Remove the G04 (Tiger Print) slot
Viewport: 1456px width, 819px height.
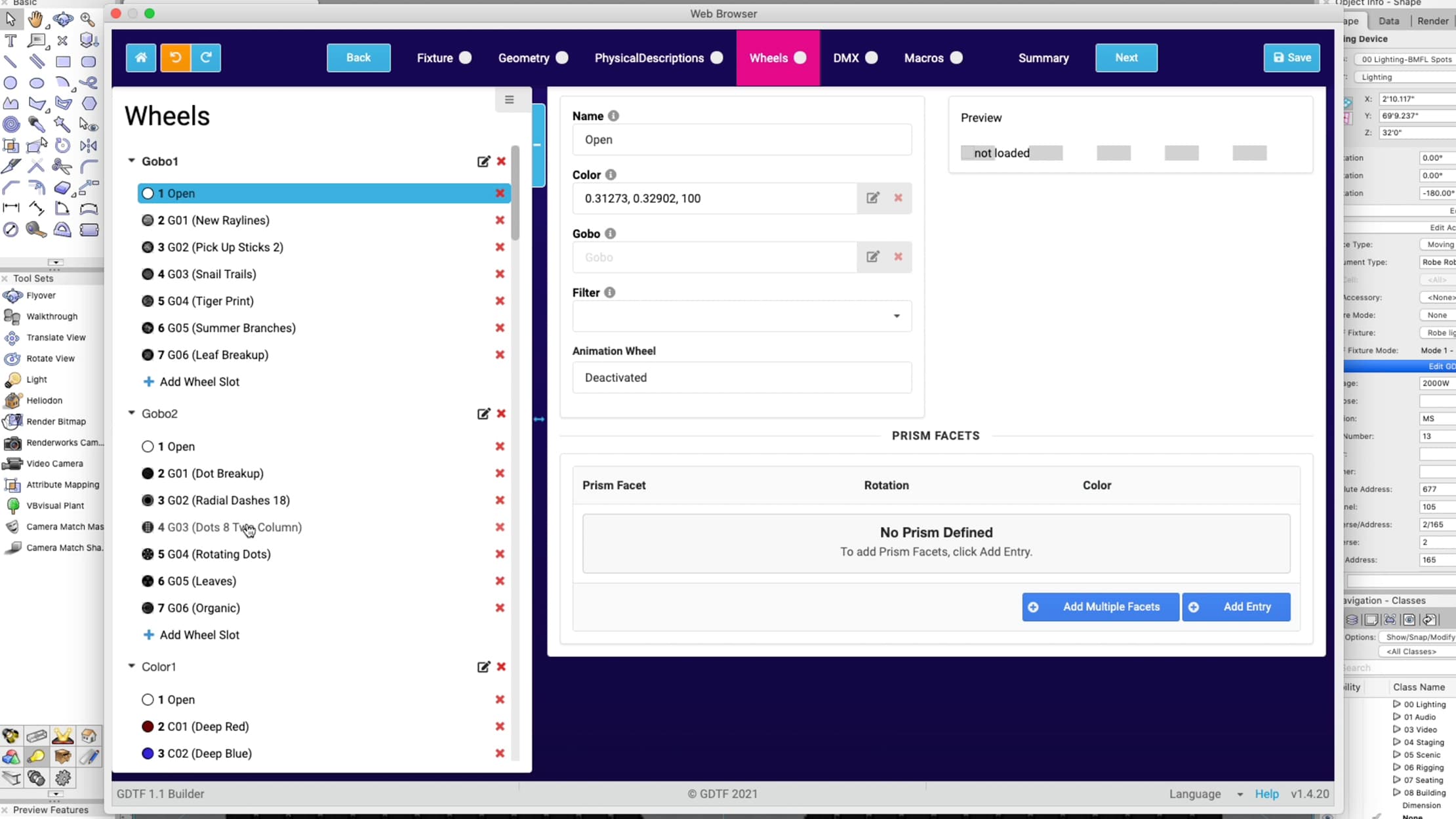pos(500,301)
